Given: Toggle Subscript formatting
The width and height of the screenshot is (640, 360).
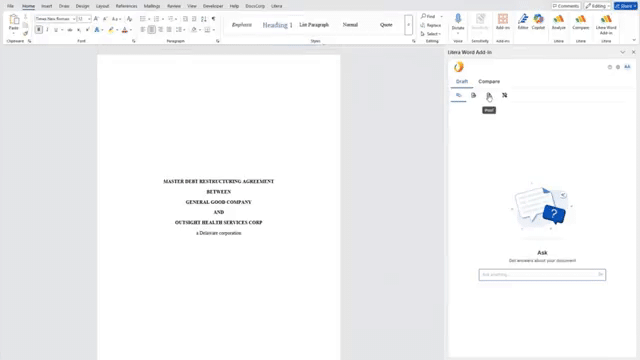Looking at the screenshot, I should point(79,30).
